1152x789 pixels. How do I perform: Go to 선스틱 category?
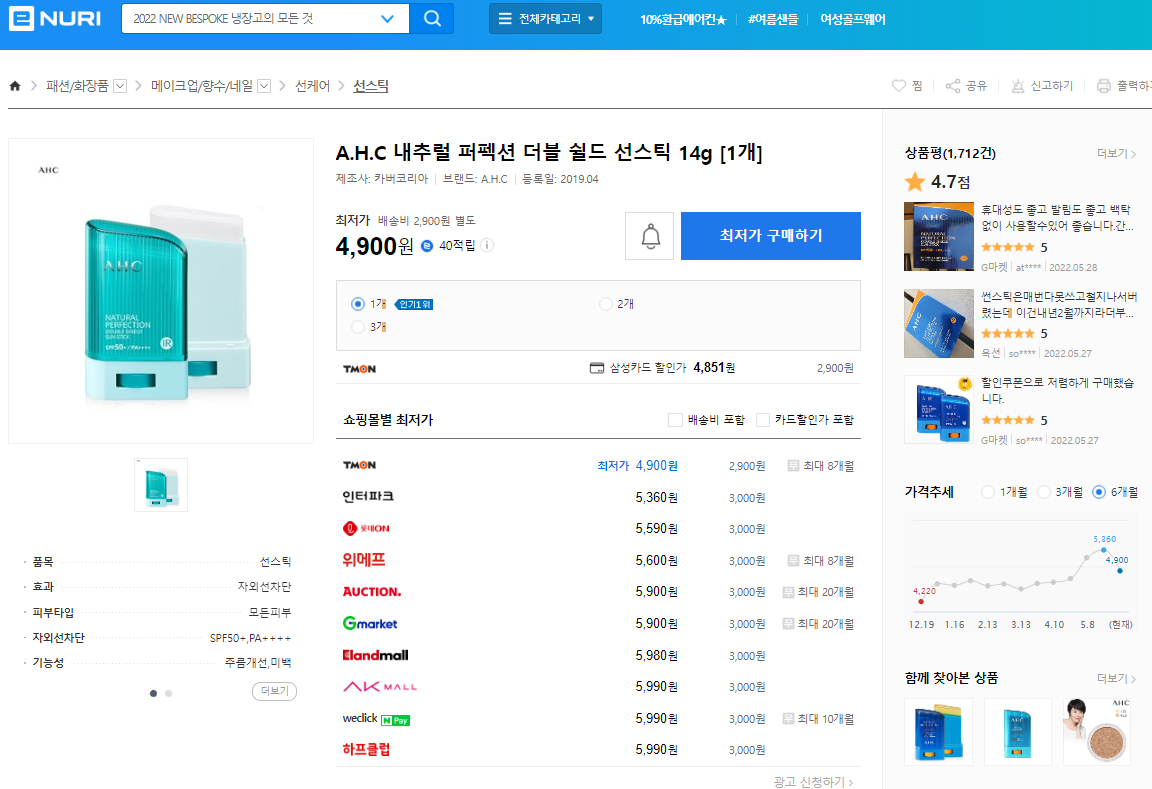click(x=370, y=86)
